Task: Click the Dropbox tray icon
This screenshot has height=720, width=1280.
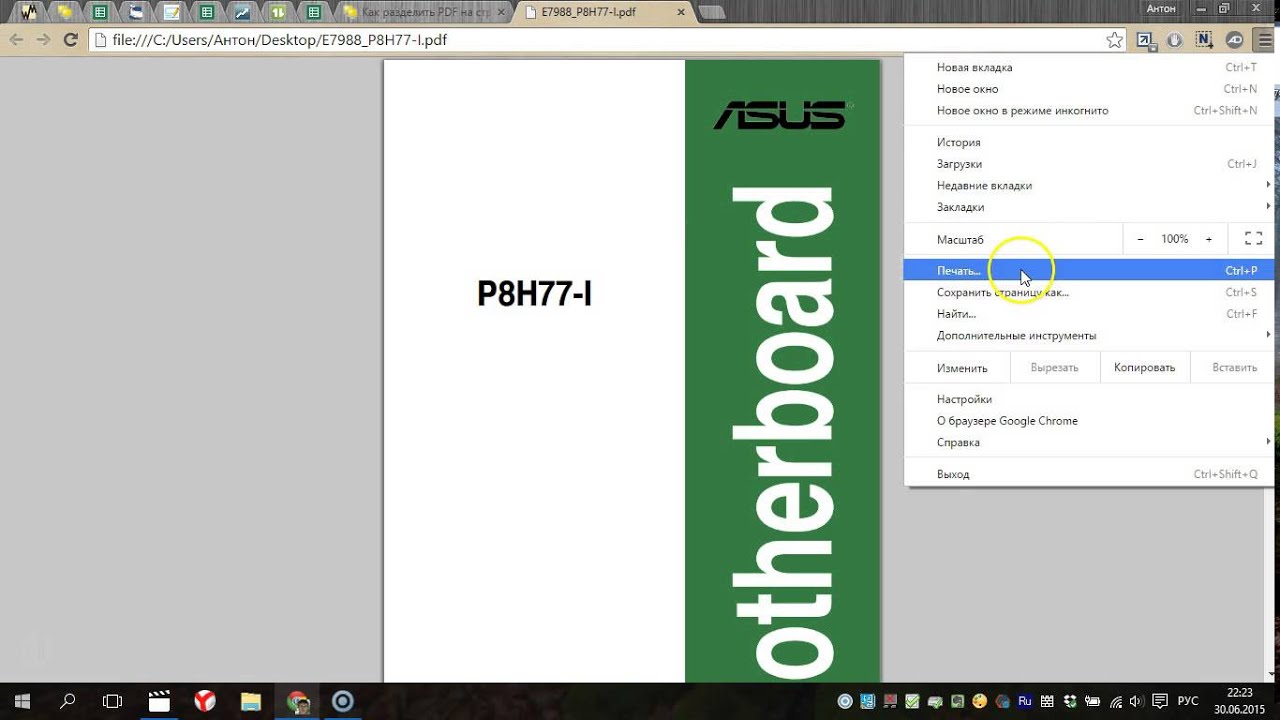Action: click(1071, 701)
